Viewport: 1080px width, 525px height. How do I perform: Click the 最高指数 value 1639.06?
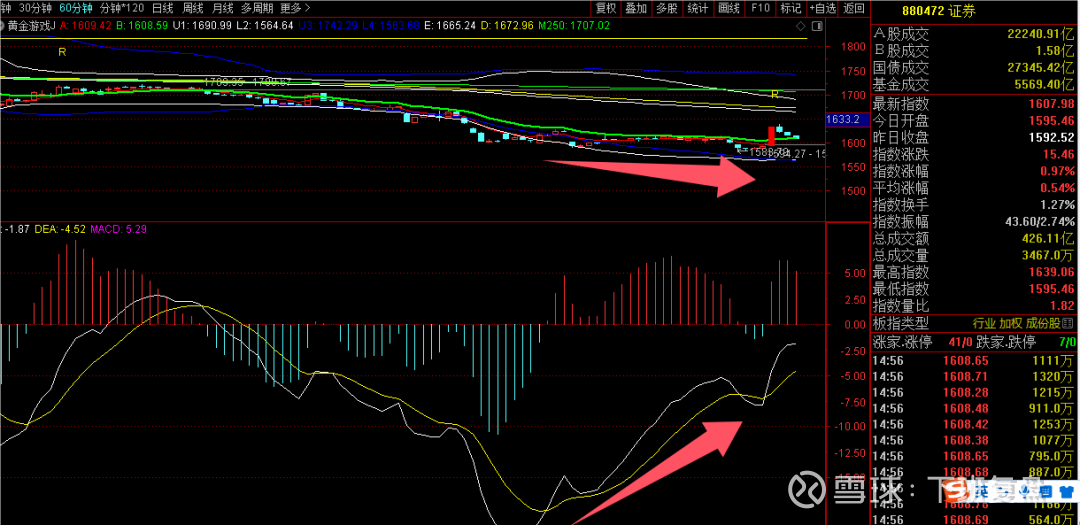pyautogui.click(x=1052, y=272)
